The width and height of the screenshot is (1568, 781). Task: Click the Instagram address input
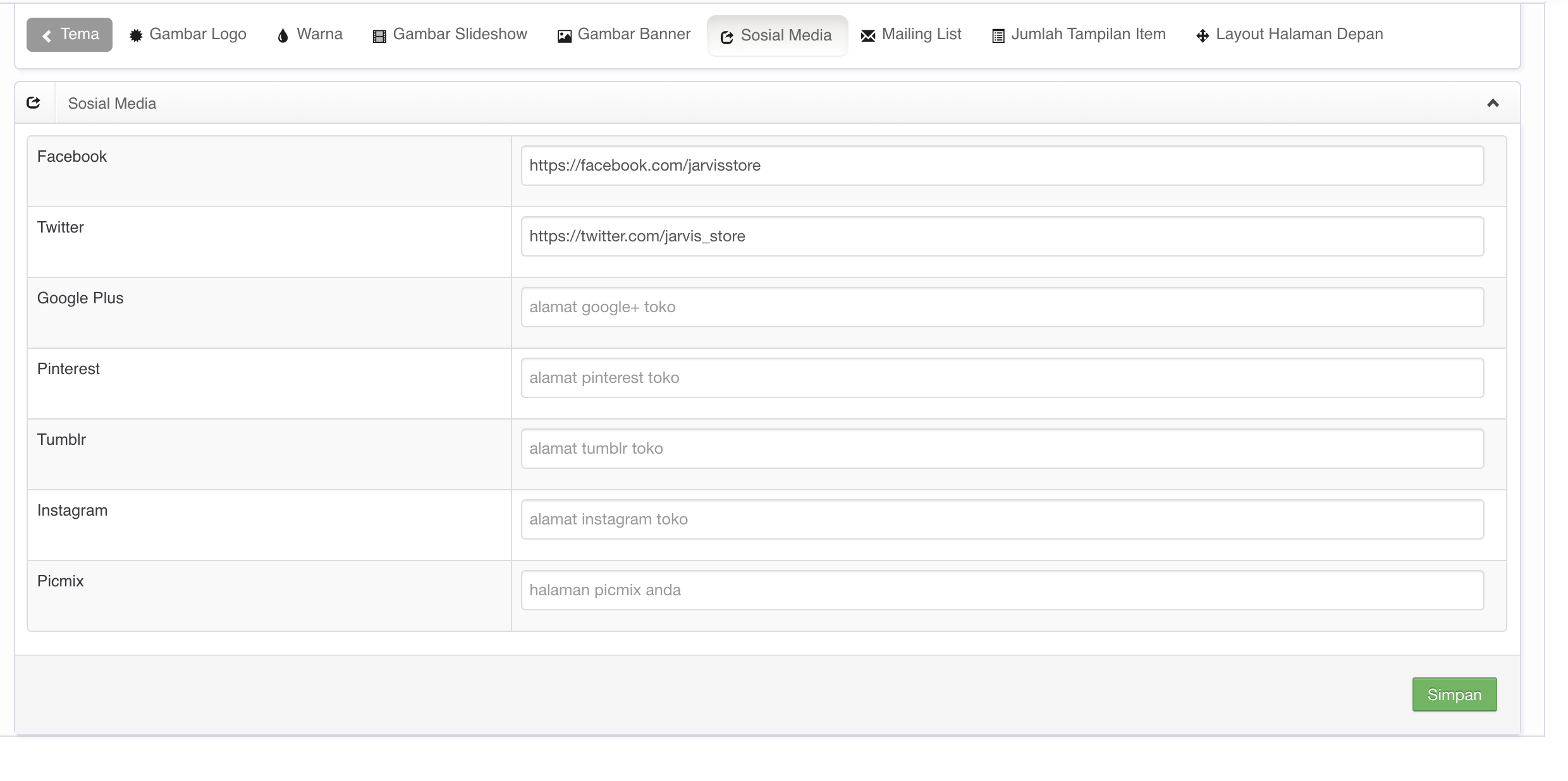click(1002, 519)
